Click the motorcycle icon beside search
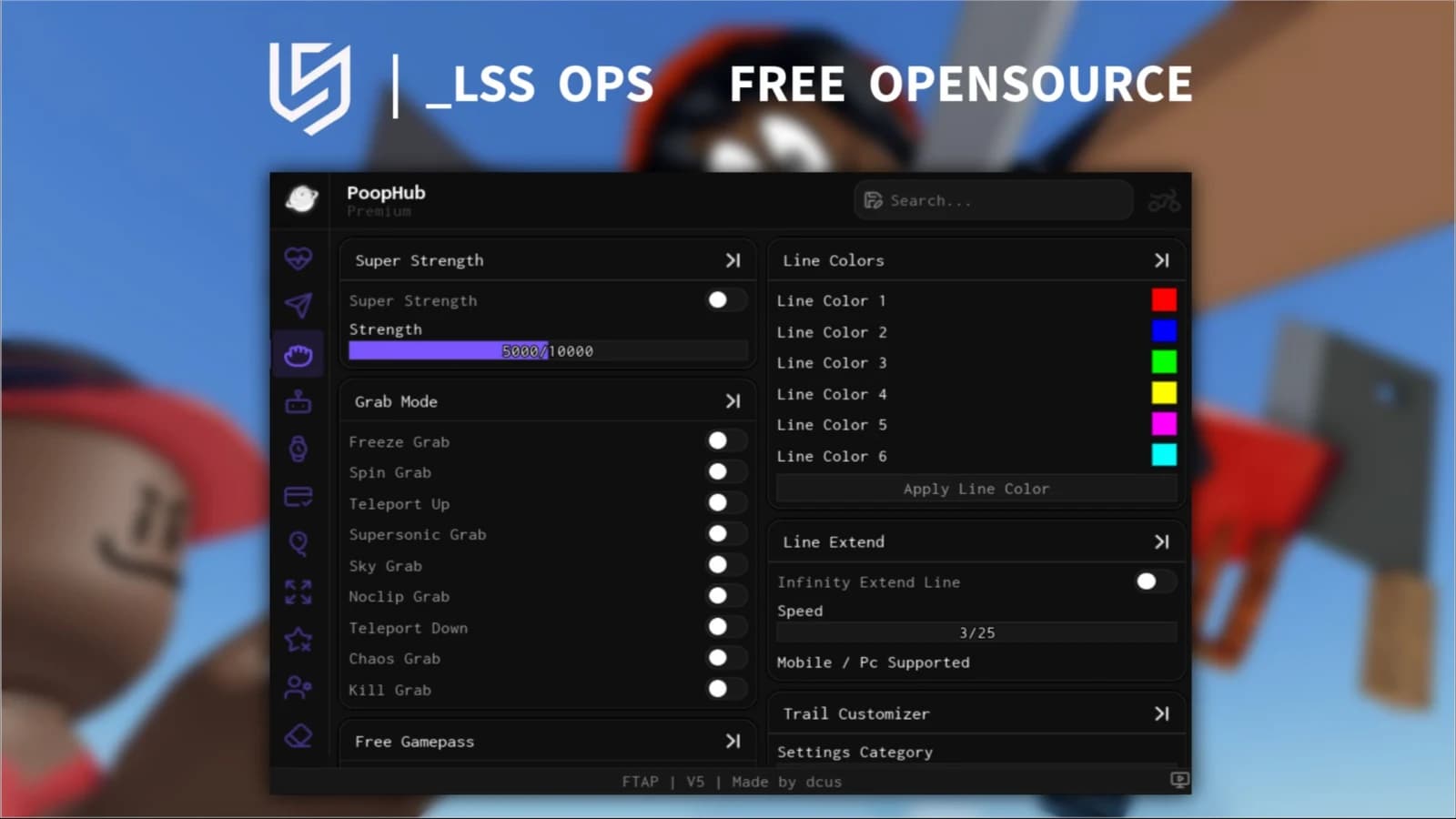 pyautogui.click(x=1164, y=200)
